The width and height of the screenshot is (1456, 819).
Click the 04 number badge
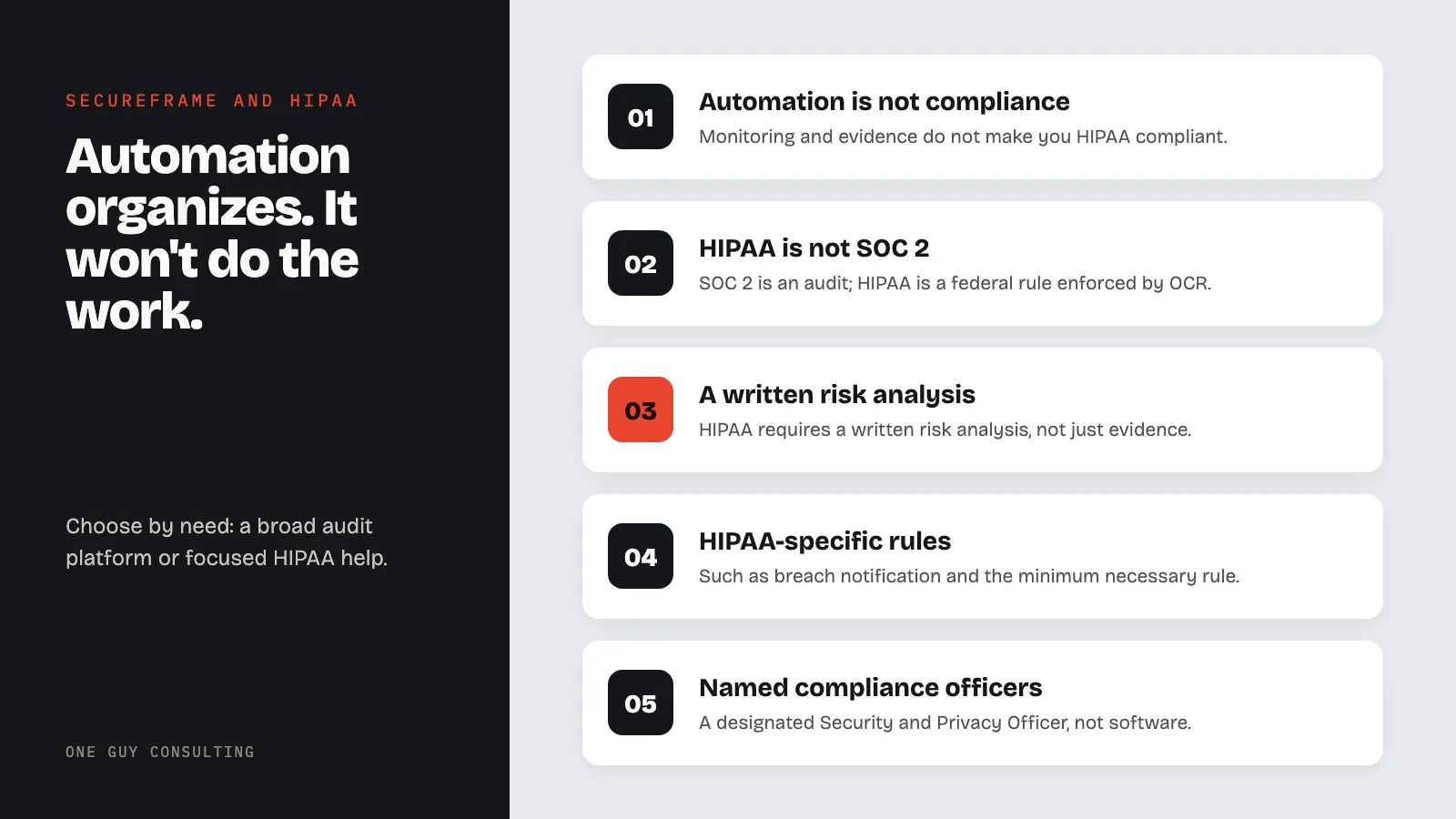(x=641, y=556)
